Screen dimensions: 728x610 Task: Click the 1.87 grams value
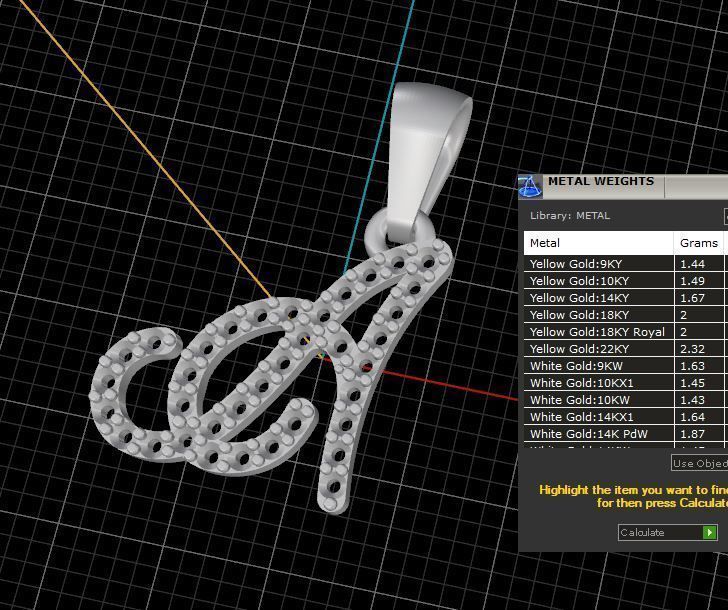[692, 434]
